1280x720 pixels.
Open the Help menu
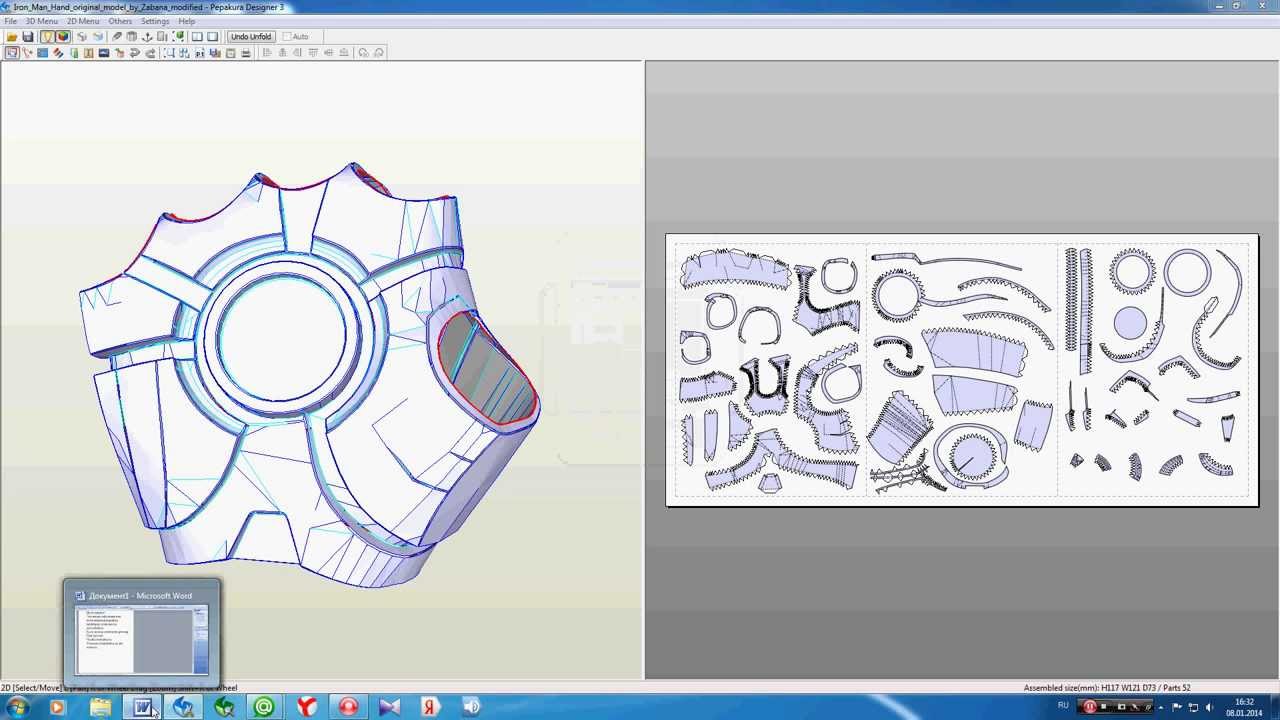click(187, 21)
